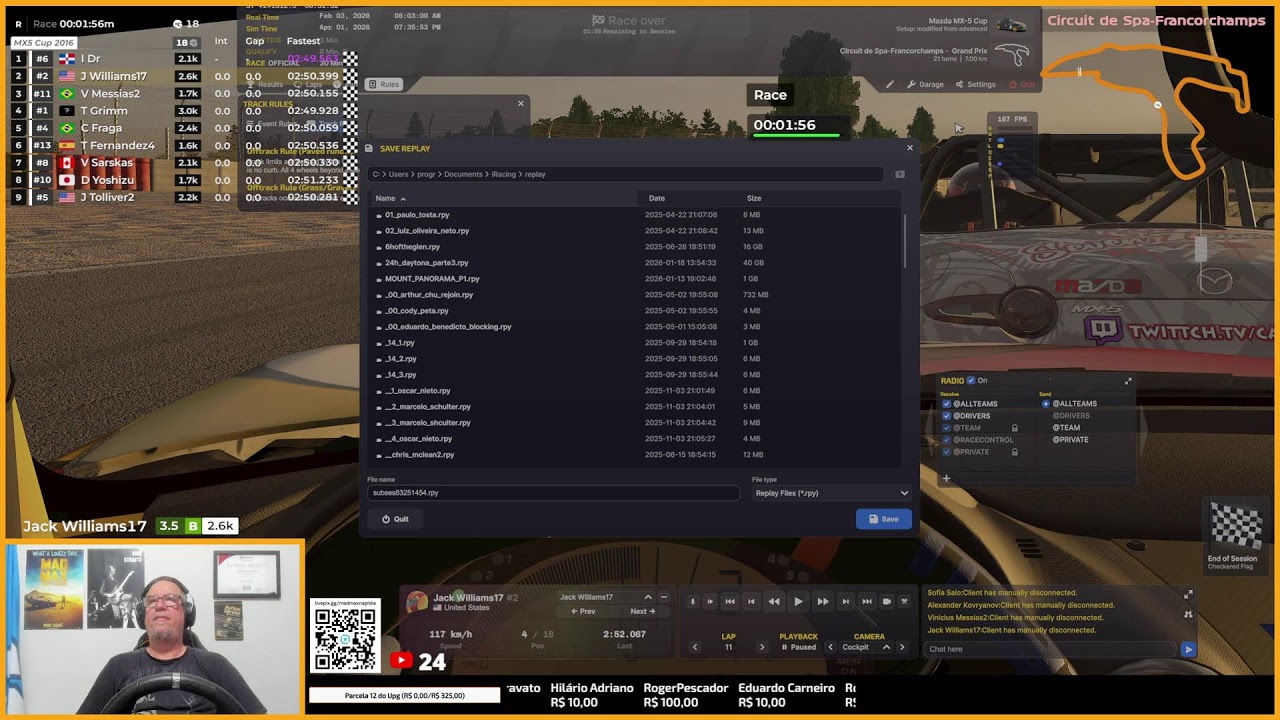Click Quit in Save Replay dialog
The height and width of the screenshot is (720, 1280).
(395, 519)
